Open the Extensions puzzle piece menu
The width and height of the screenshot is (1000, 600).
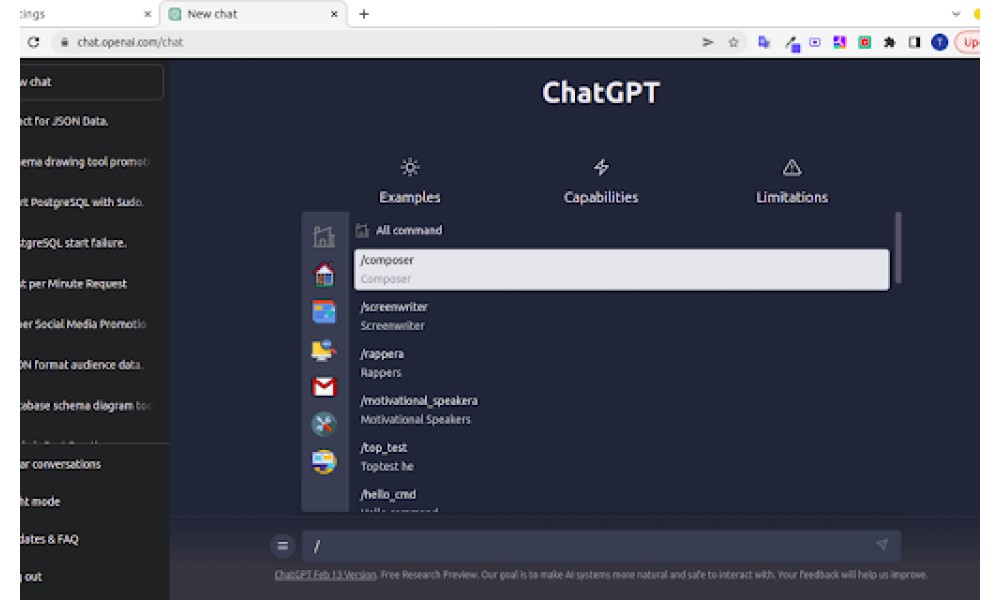[x=890, y=42]
